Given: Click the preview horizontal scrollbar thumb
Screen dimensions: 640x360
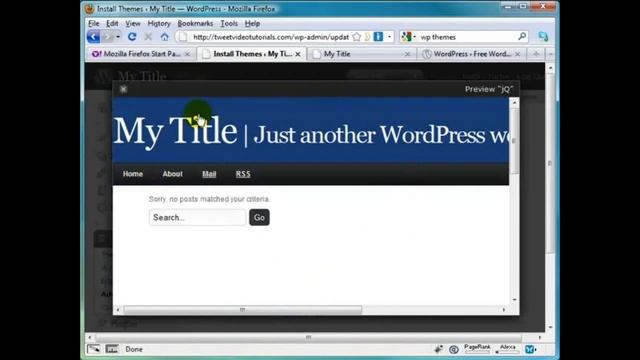Looking at the screenshot, I should (242, 310).
